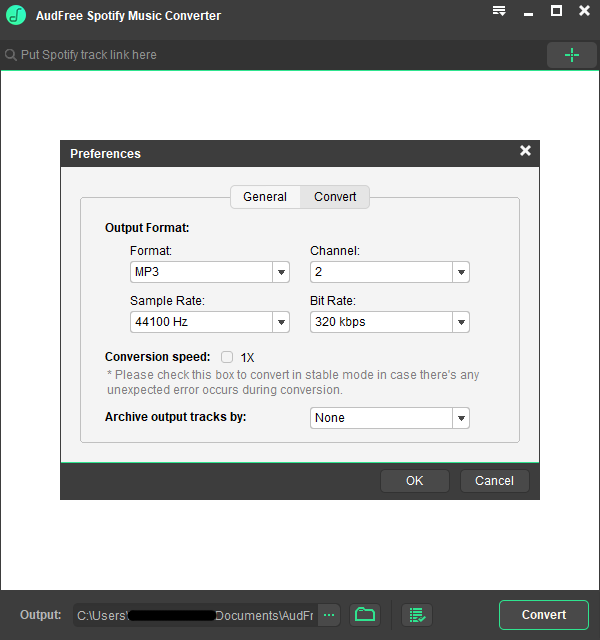600x640 pixels.
Task: Click the browse output path ellipsis button
Action: point(329,615)
